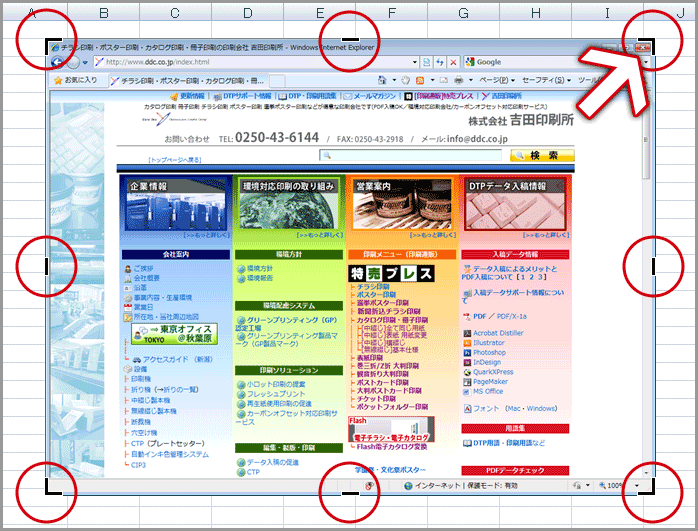Image resolution: width=698 pixels, height=531 pixels.
Task: Click the アクセスガイド link with car icon
Action: tap(173, 359)
